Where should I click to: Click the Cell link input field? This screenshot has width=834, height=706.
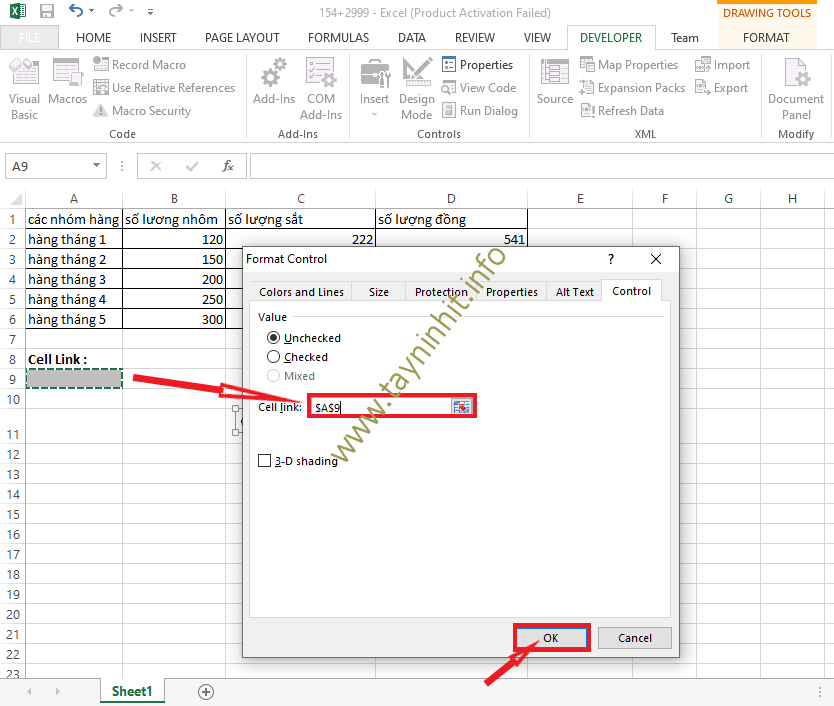pyautogui.click(x=380, y=407)
